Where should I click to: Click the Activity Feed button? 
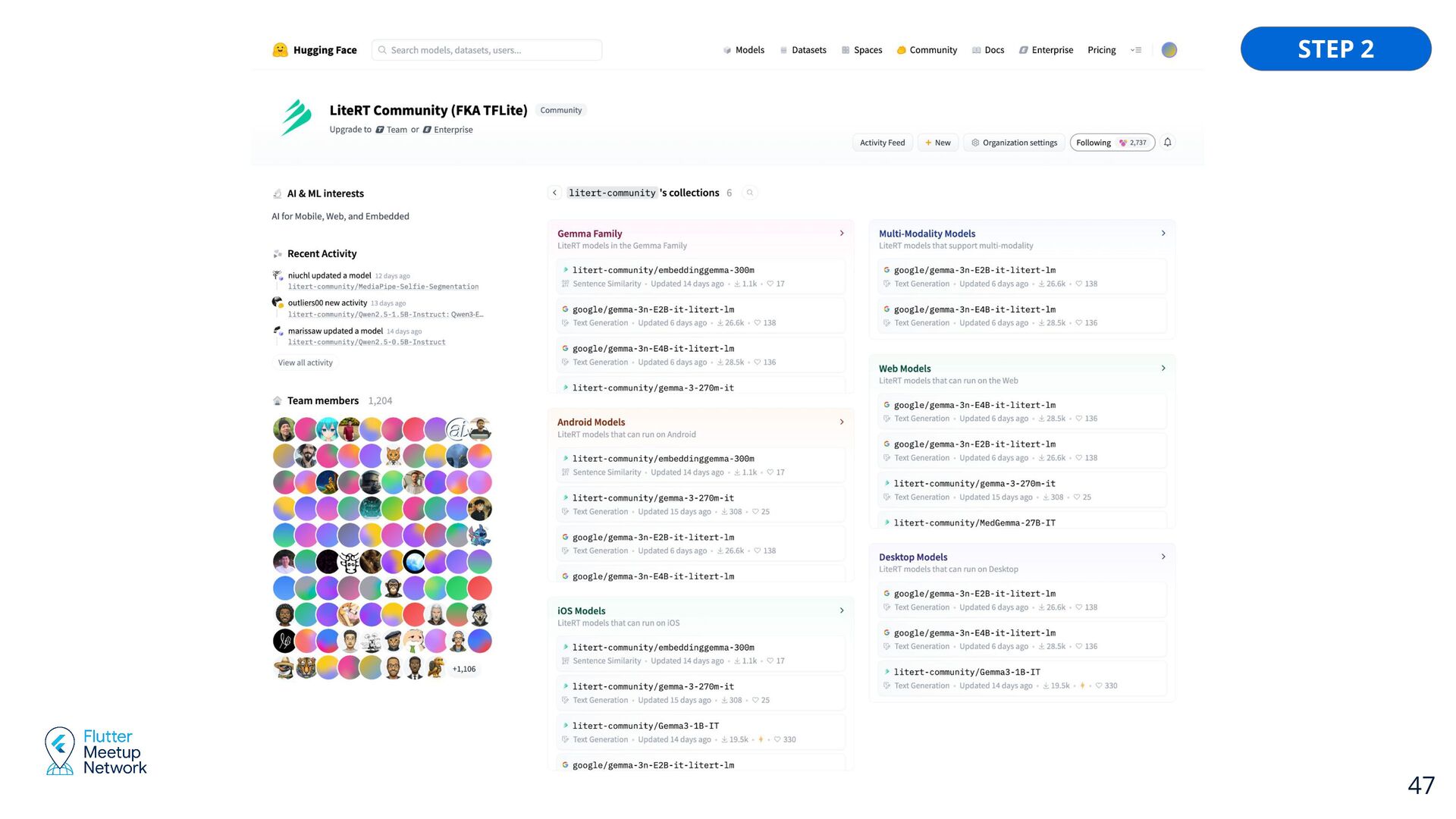pos(882,143)
